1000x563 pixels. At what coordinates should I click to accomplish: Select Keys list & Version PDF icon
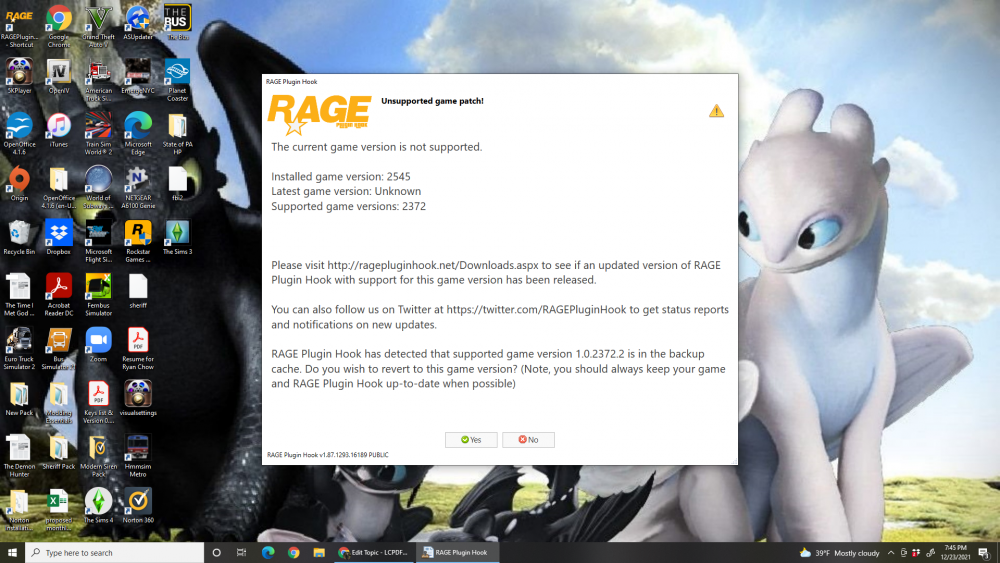click(98, 402)
